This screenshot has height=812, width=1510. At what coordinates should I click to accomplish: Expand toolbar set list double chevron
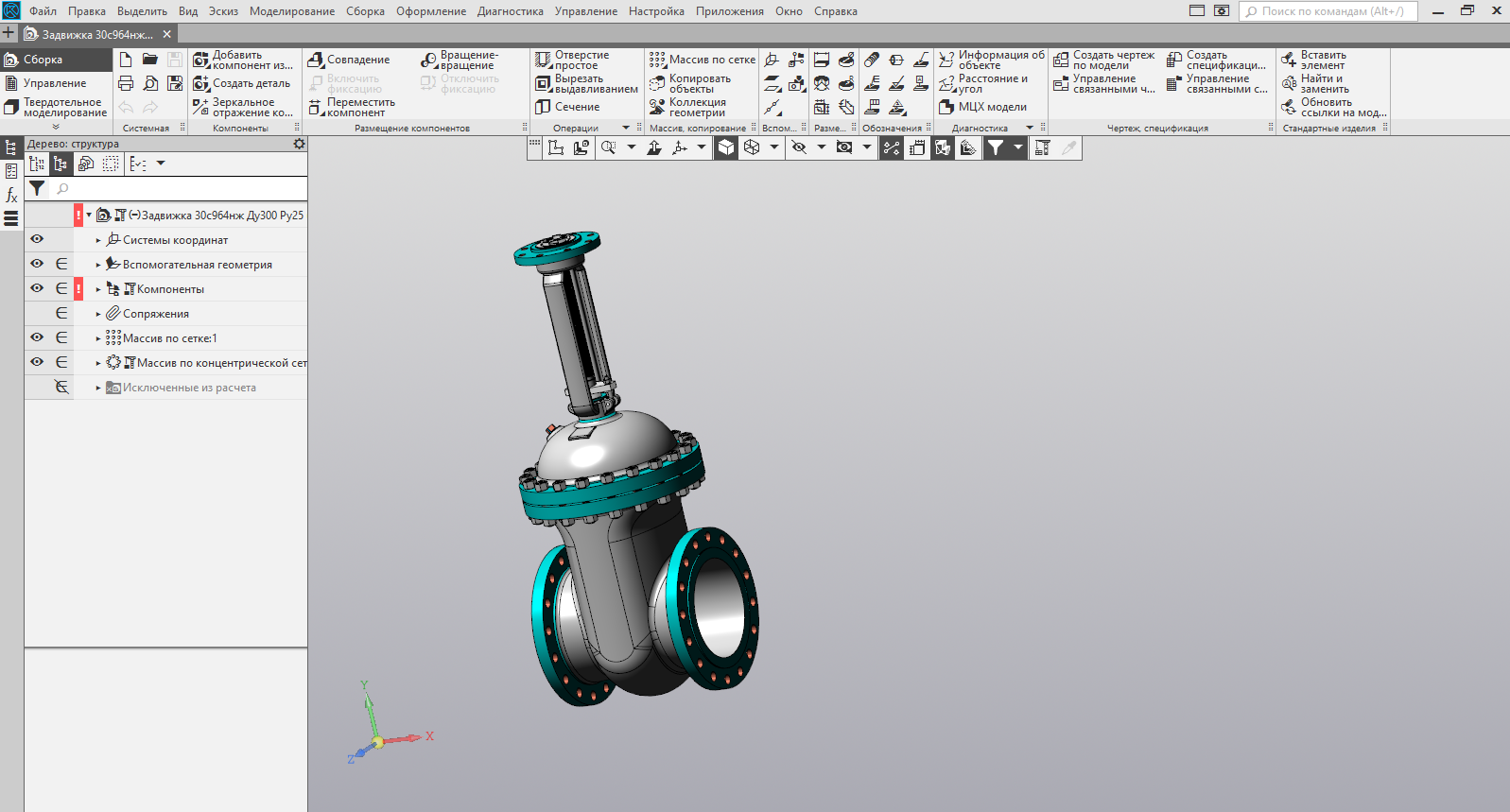(x=56, y=127)
